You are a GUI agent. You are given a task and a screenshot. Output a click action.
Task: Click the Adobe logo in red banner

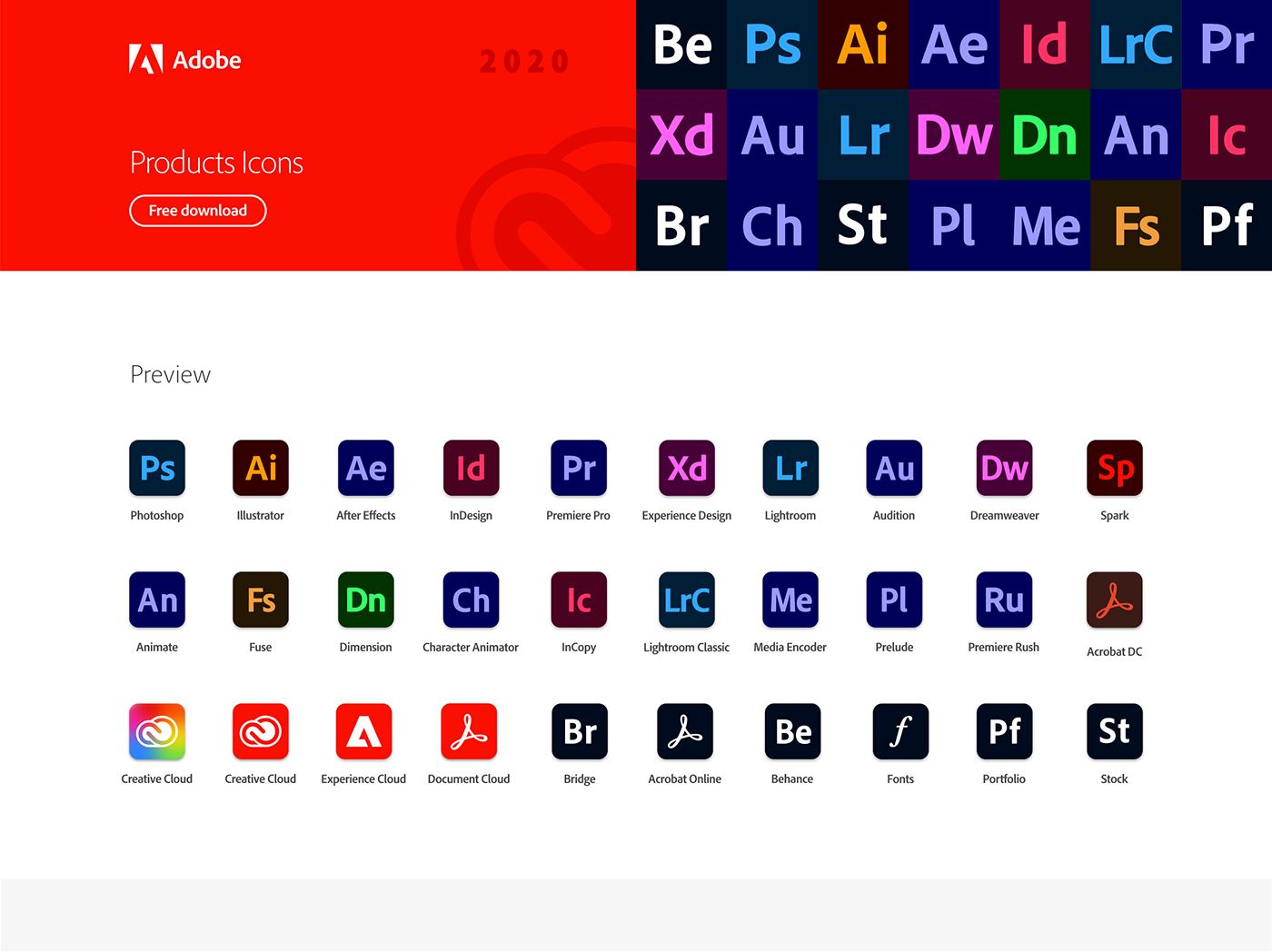click(185, 59)
